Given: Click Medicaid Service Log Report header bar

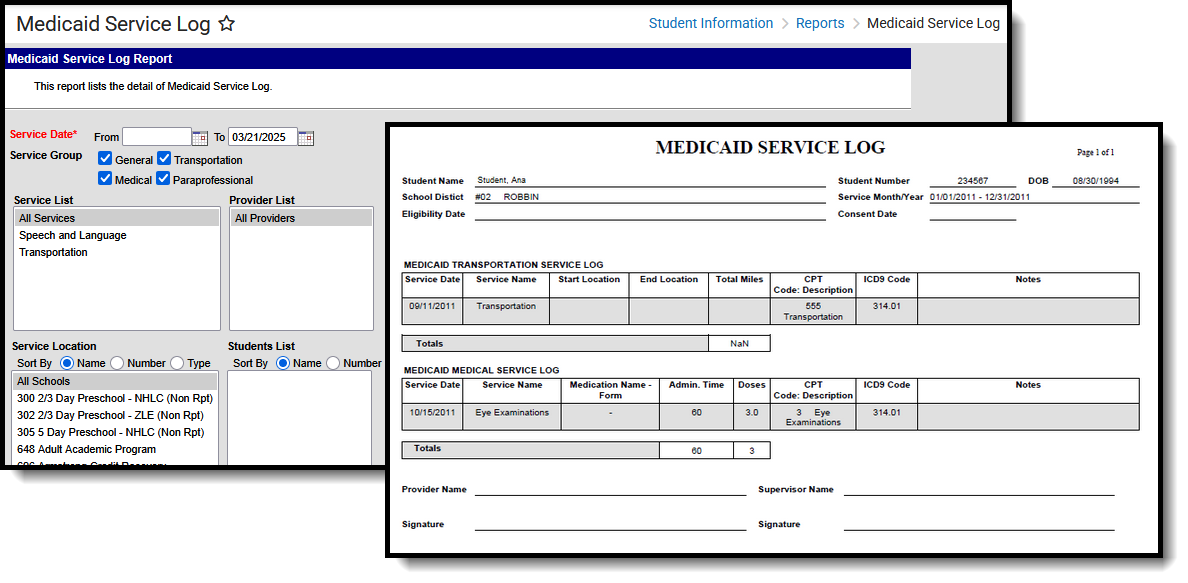Looking at the screenshot, I should (458, 58).
